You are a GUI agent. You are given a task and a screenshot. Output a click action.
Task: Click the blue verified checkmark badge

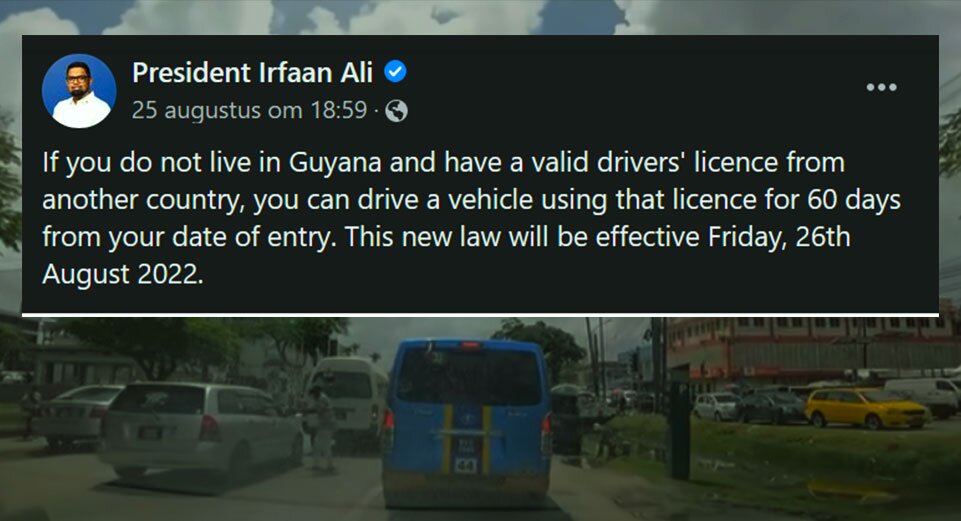[x=395, y=72]
